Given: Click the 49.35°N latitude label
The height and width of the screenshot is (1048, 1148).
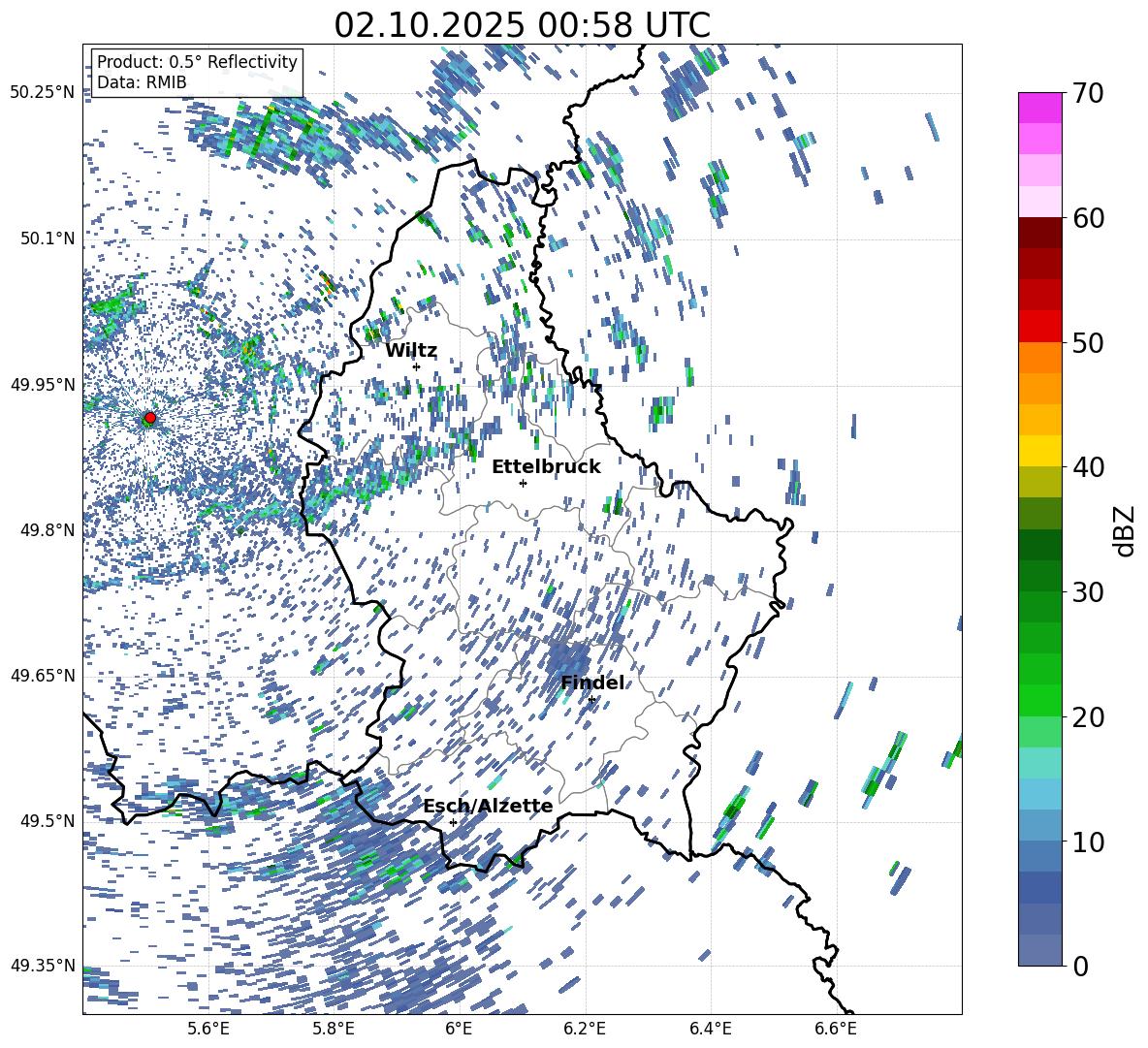Looking at the screenshot, I should 43,966.
